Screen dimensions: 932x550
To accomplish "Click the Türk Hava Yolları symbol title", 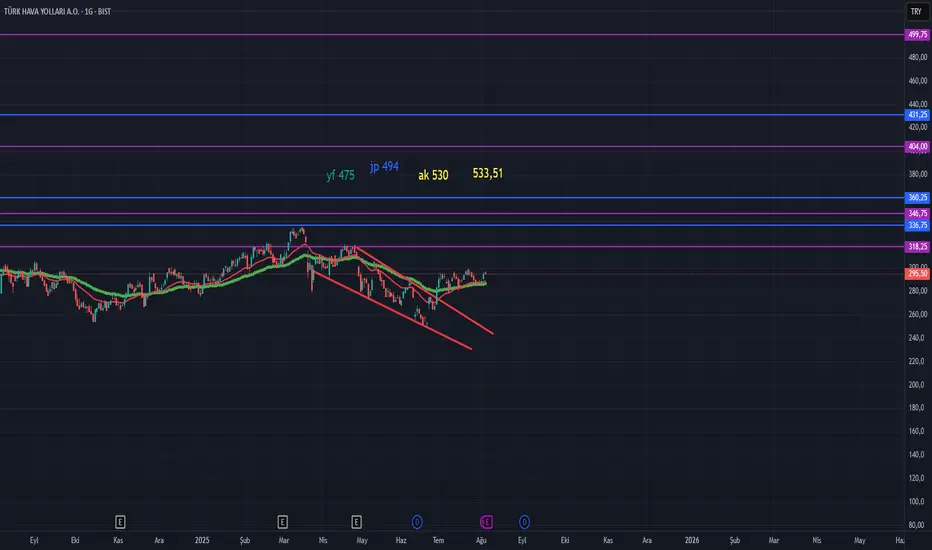I will [57, 11].
